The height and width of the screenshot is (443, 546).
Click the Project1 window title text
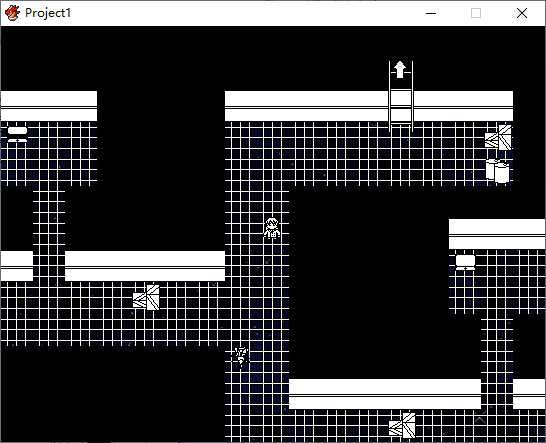[48, 13]
